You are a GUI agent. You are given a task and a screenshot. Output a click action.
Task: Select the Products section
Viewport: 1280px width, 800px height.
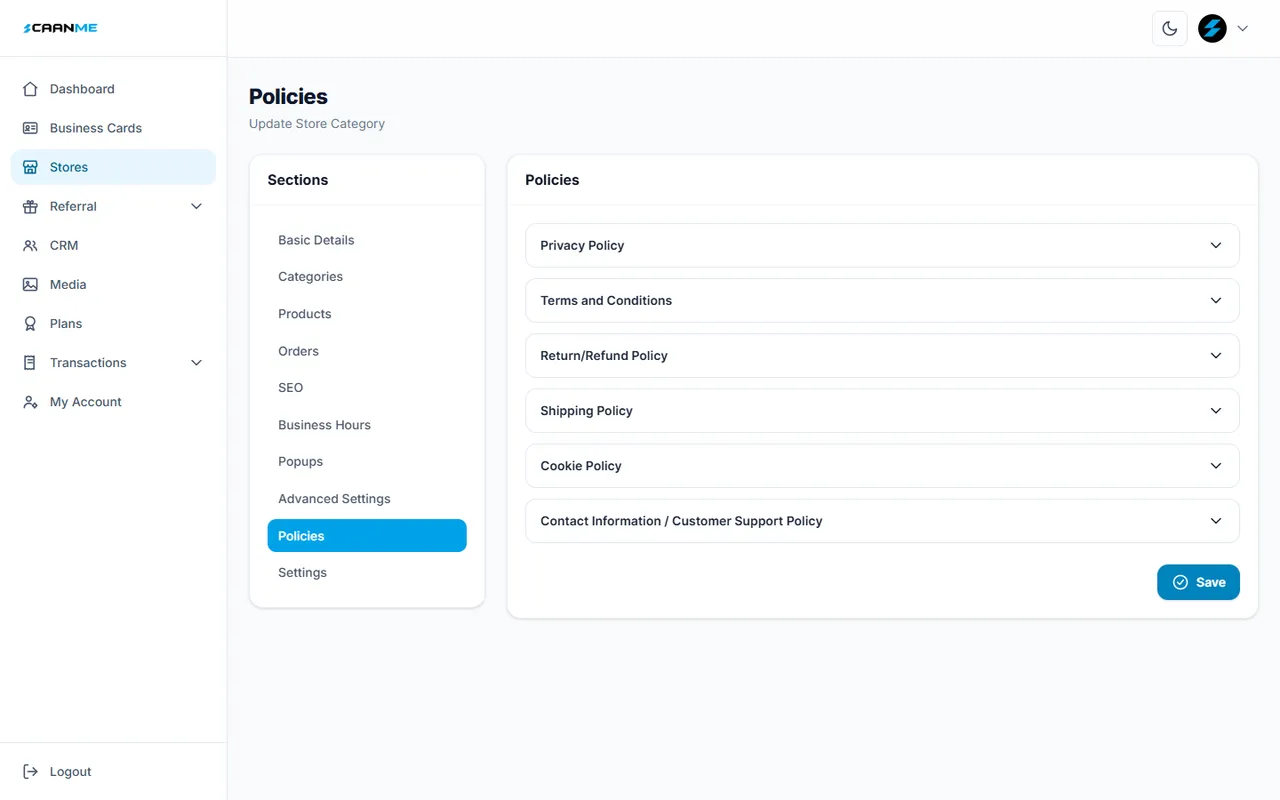point(367,313)
